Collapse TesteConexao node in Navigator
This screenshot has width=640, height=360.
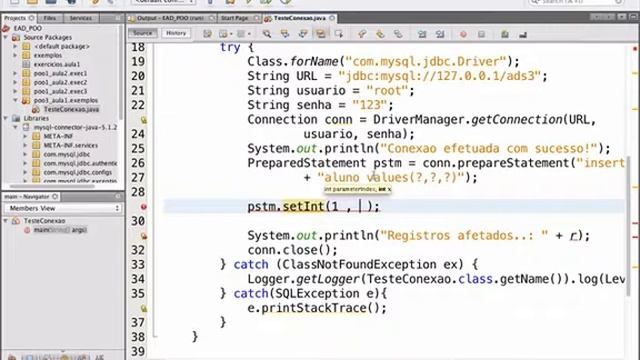pos(6,221)
